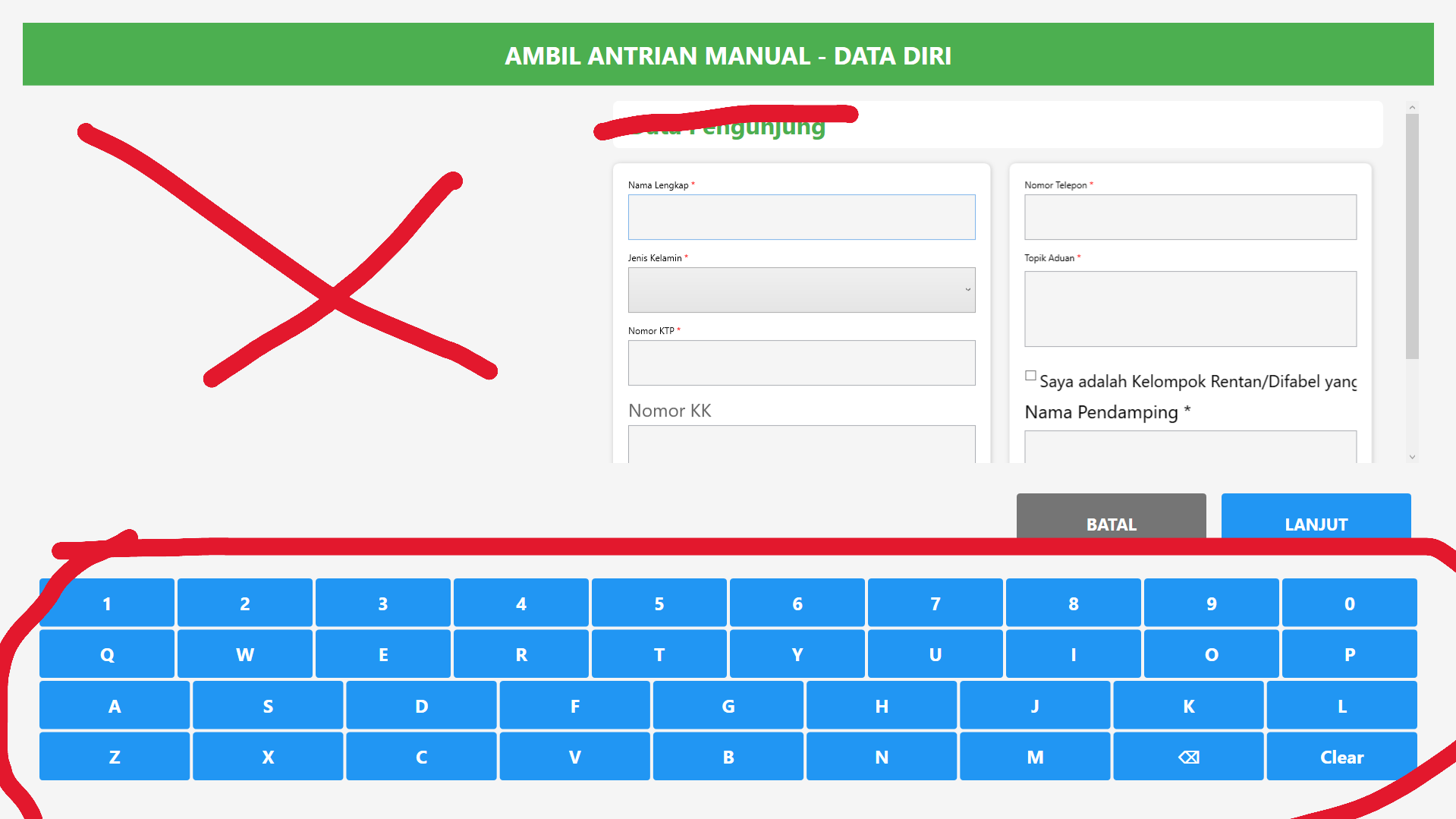Tap the number 5 key
The image size is (1456, 819).
659,603
